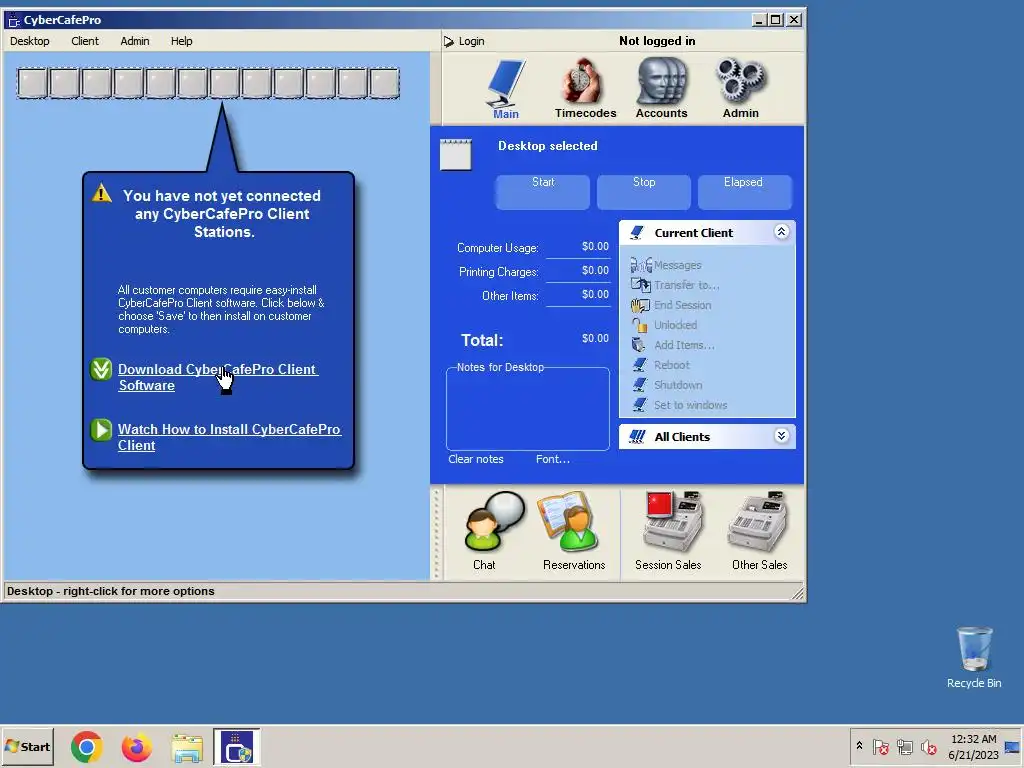Open Google Chrome from the taskbar

pos(86,746)
